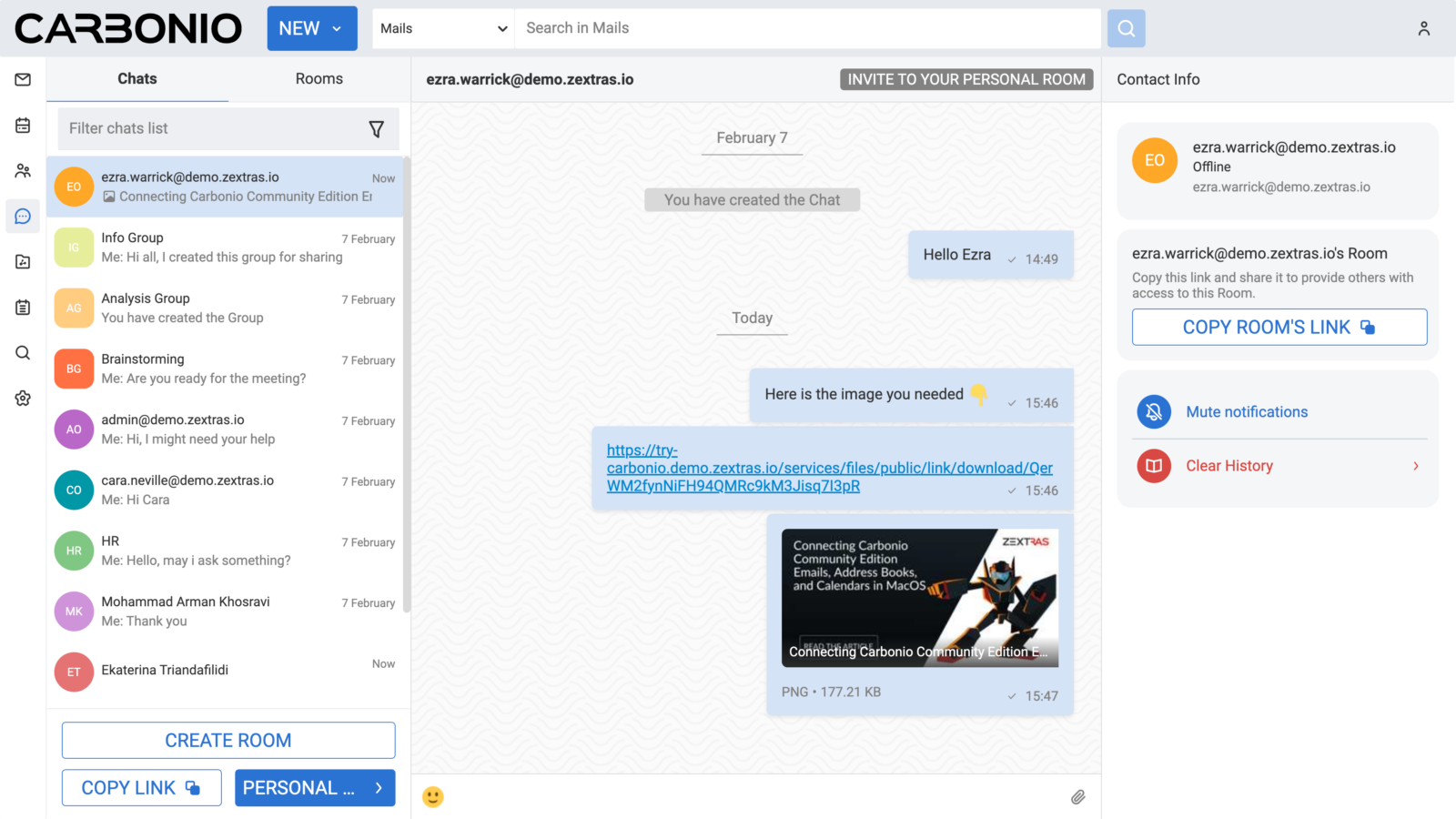Click COPY ROOM'S LINK button
This screenshot has width=1456, height=819.
click(x=1279, y=327)
